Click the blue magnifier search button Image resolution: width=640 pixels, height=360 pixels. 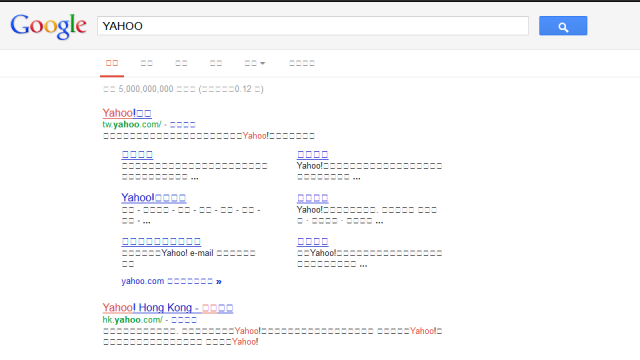coord(563,26)
